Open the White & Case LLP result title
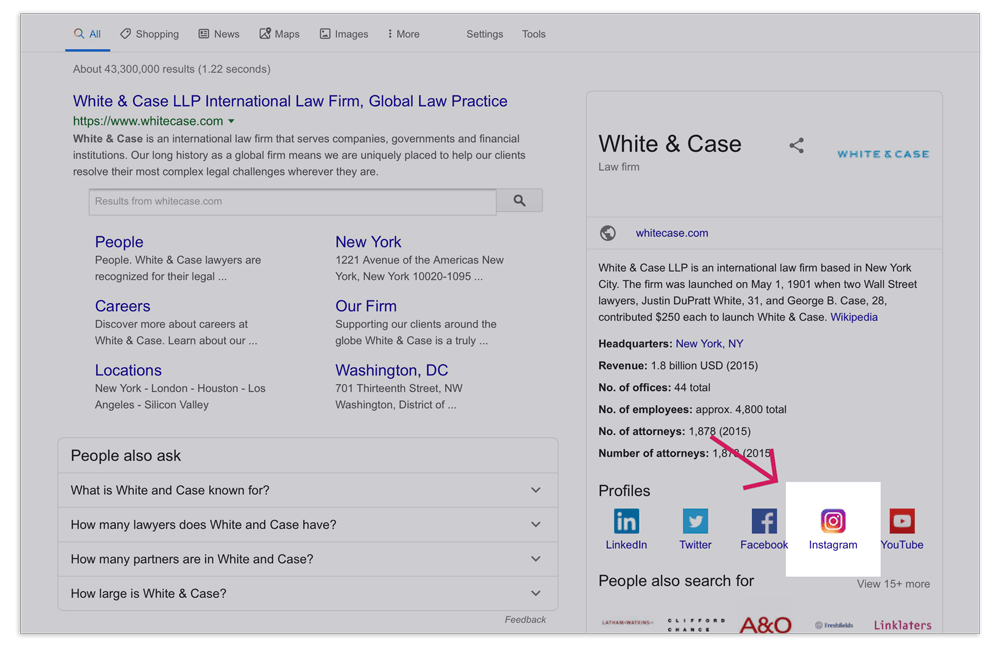 click(x=290, y=101)
